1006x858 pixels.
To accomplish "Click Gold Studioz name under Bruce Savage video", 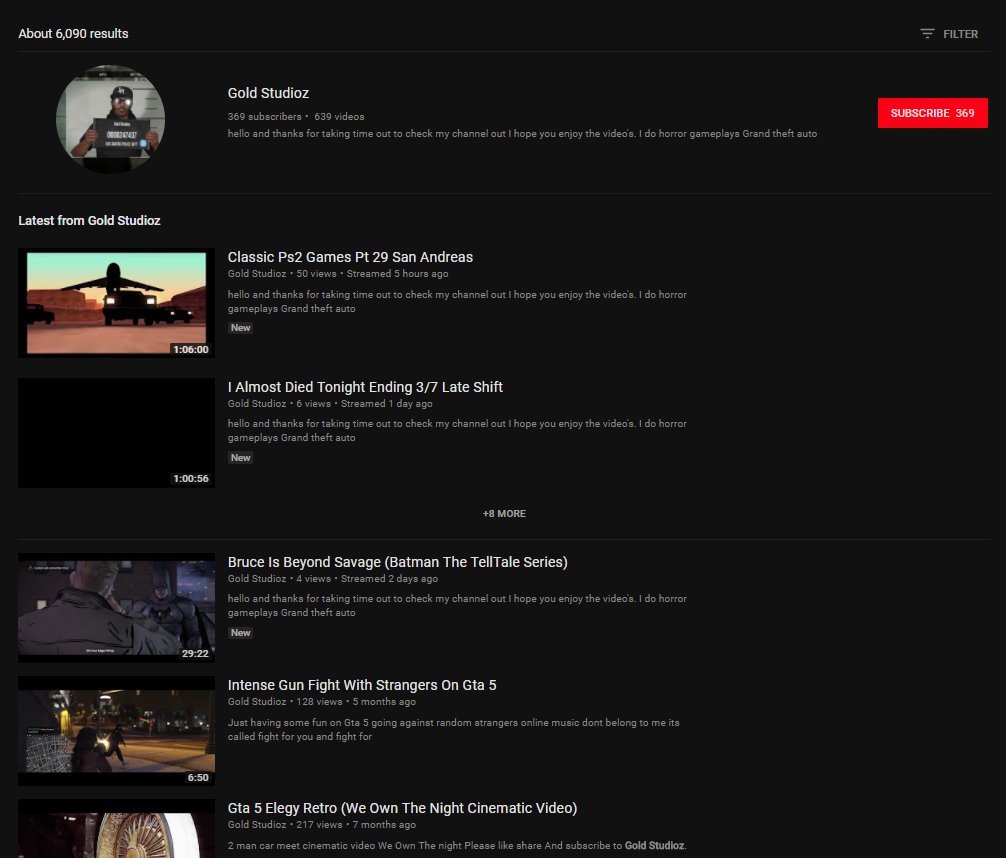I will 257,579.
